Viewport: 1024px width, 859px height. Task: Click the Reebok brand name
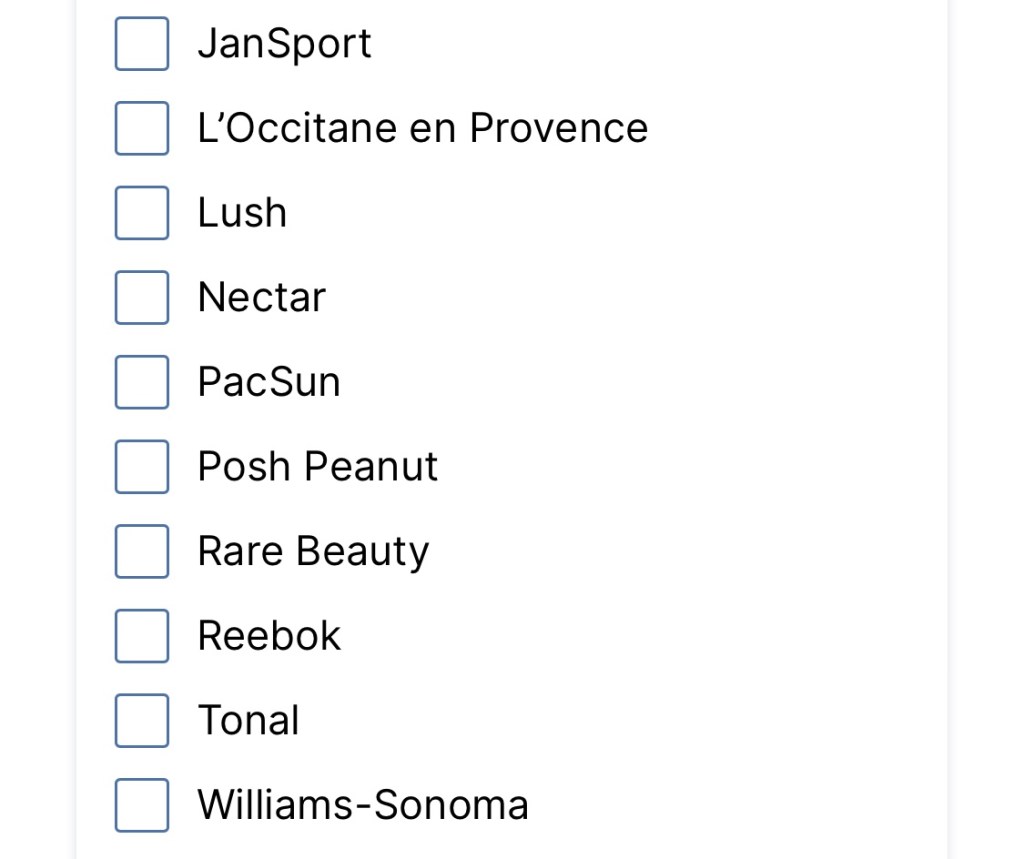click(269, 636)
